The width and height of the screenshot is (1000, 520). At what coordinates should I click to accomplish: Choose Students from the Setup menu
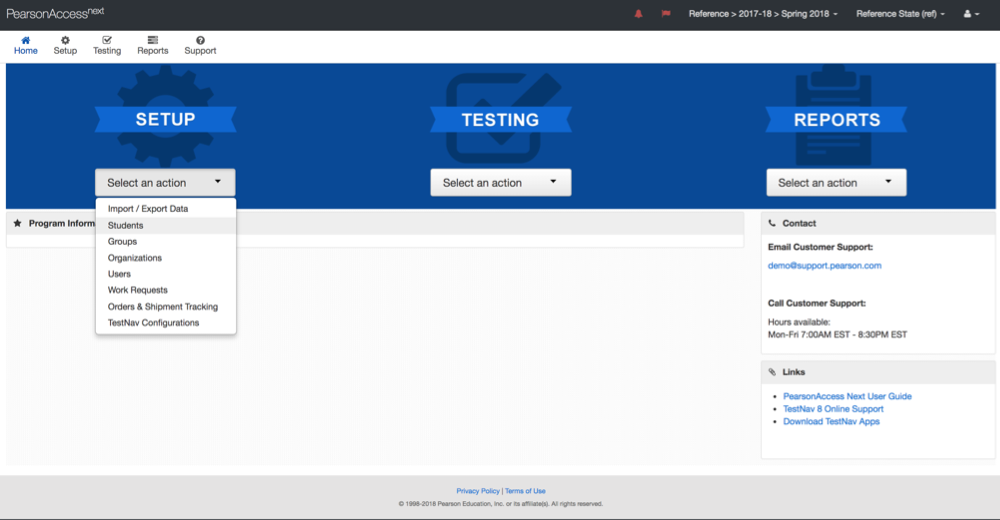(126, 225)
